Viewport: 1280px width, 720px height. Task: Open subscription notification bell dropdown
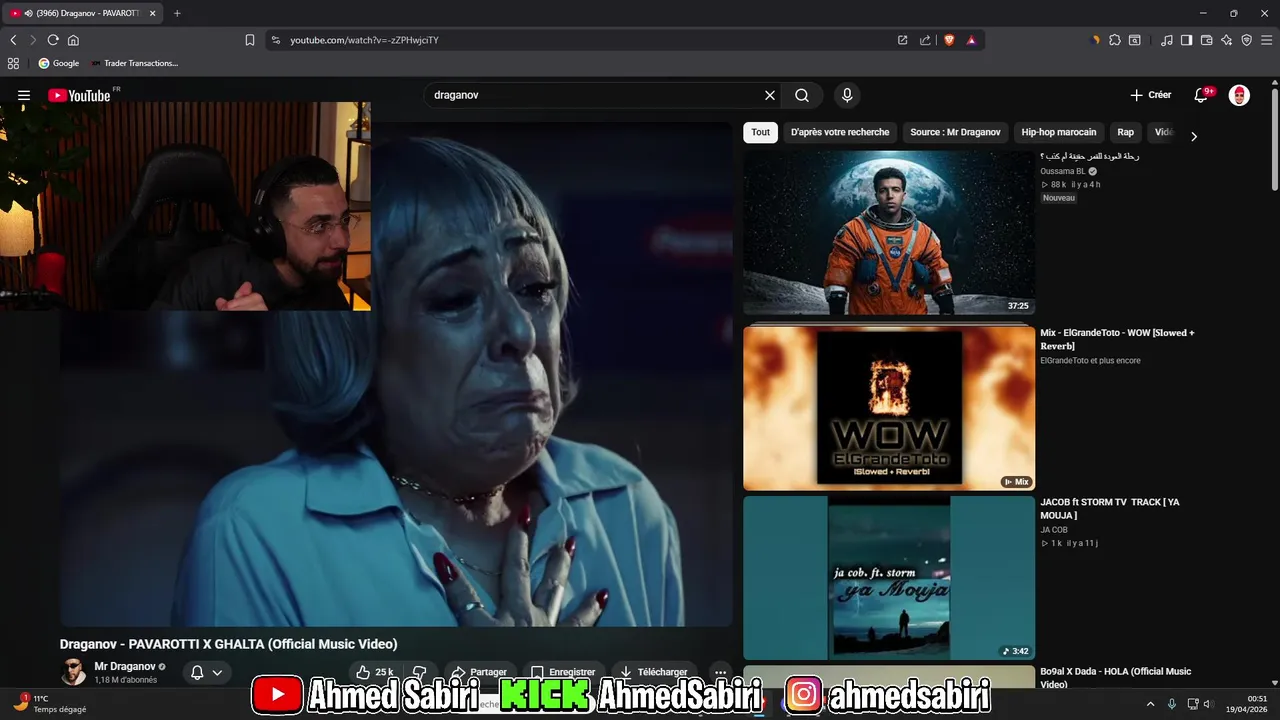pyautogui.click(x=207, y=672)
